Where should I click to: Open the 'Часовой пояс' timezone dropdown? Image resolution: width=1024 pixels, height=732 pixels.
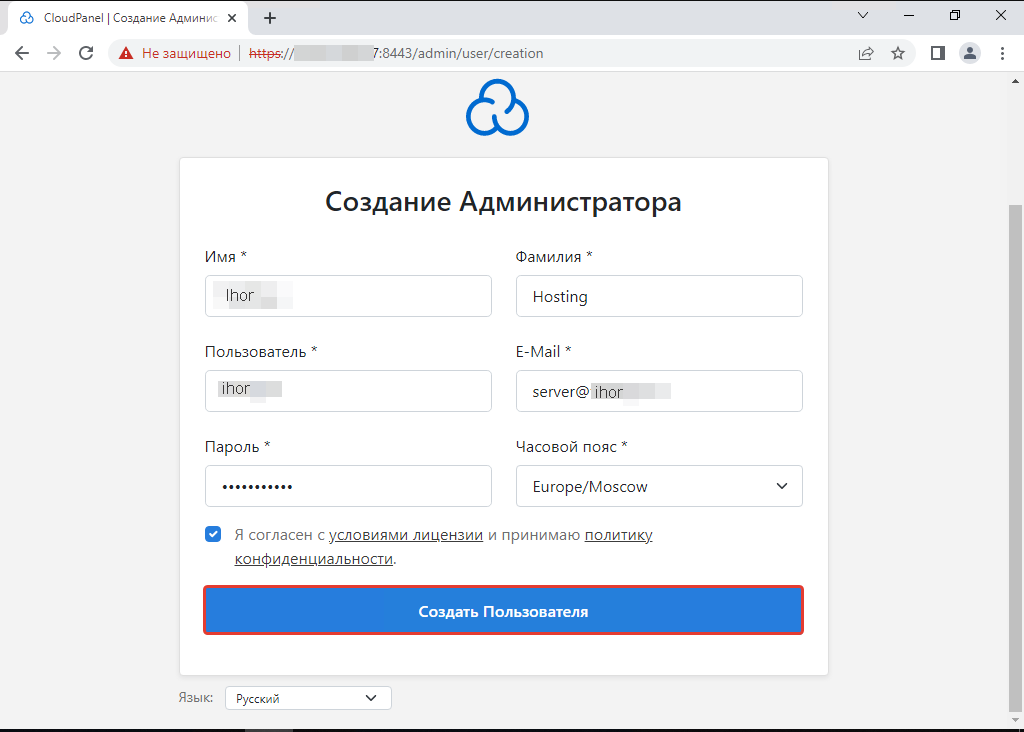click(659, 486)
